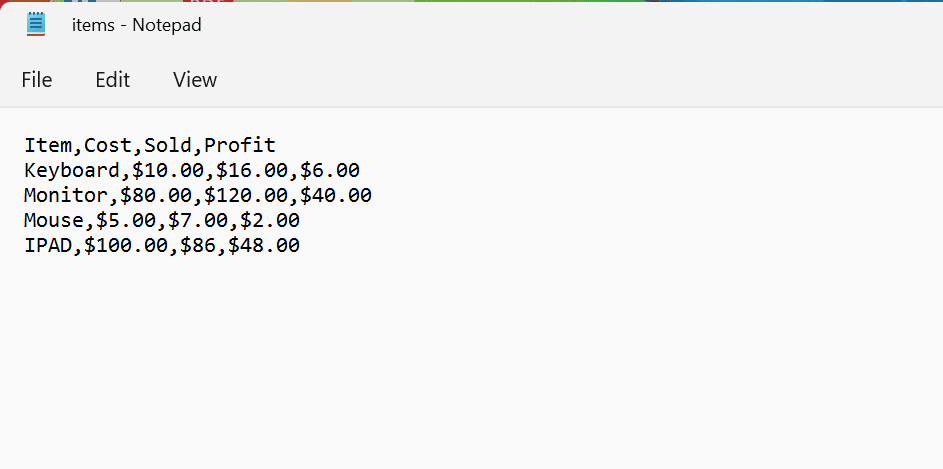Place cursor on the word 'Keyboard'
Viewport: 943px width, 469px height.
(72, 171)
